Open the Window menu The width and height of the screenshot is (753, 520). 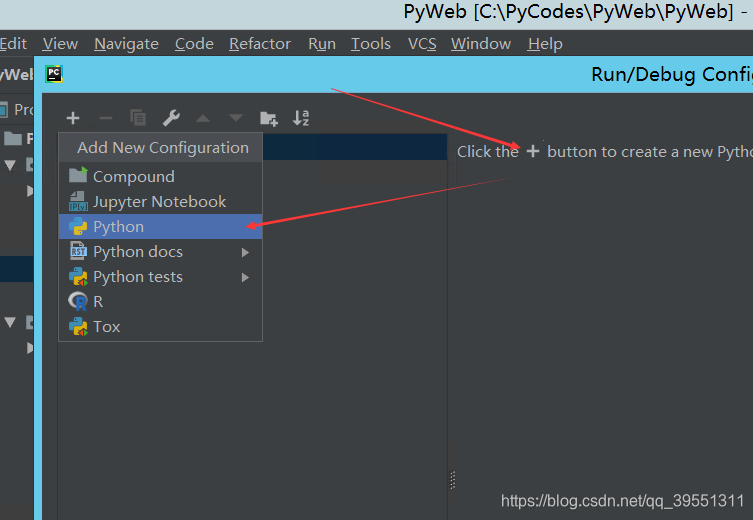pos(481,44)
